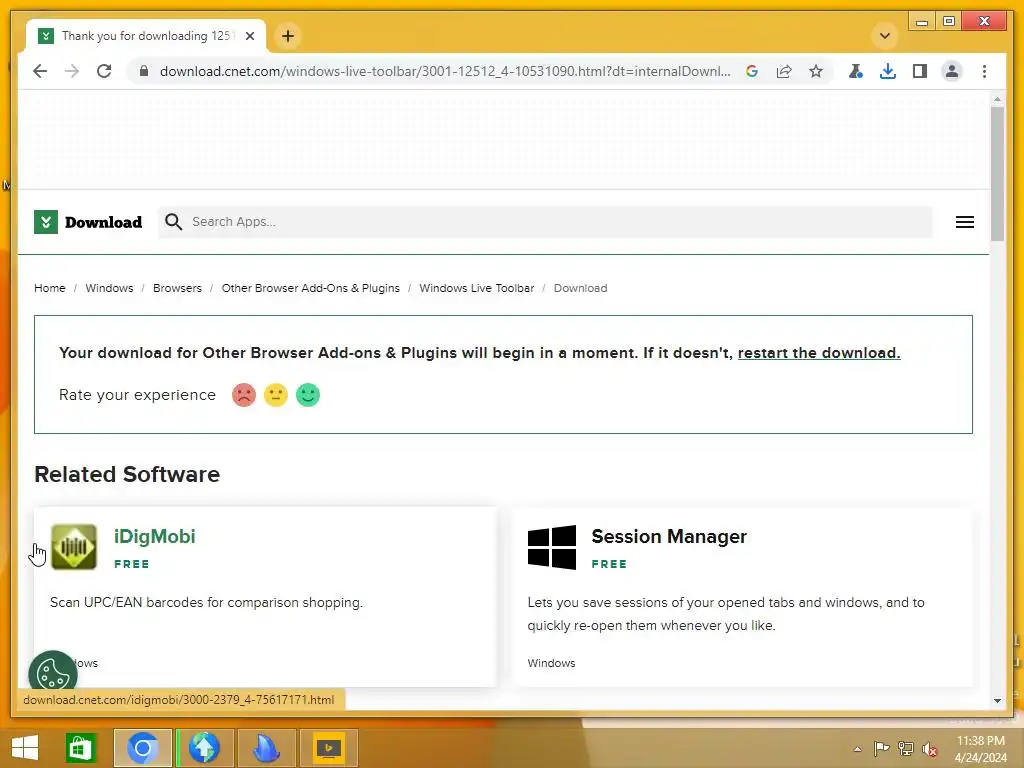Open cookie preferences round button
This screenshot has height=768, width=1024.
(x=53, y=674)
